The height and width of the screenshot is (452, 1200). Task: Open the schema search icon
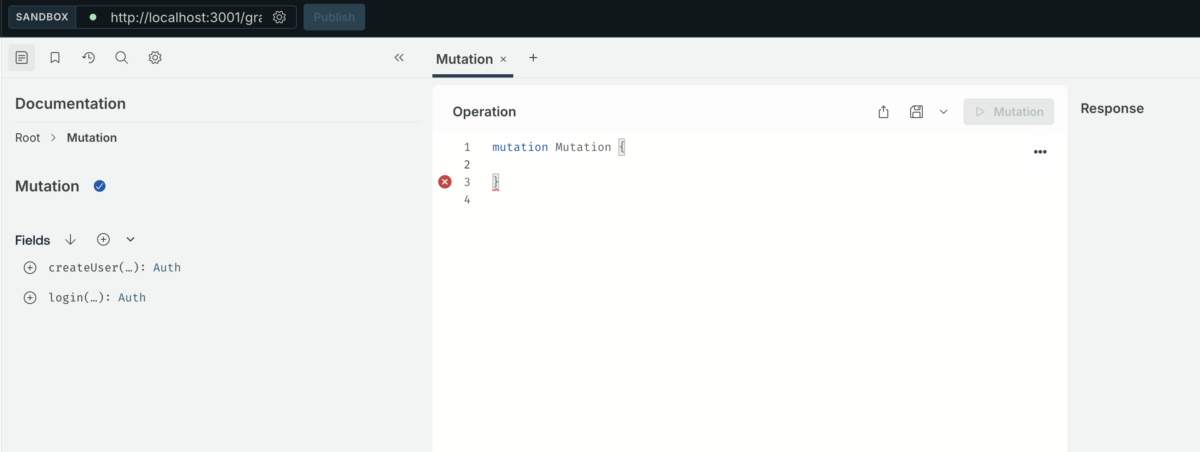121,58
